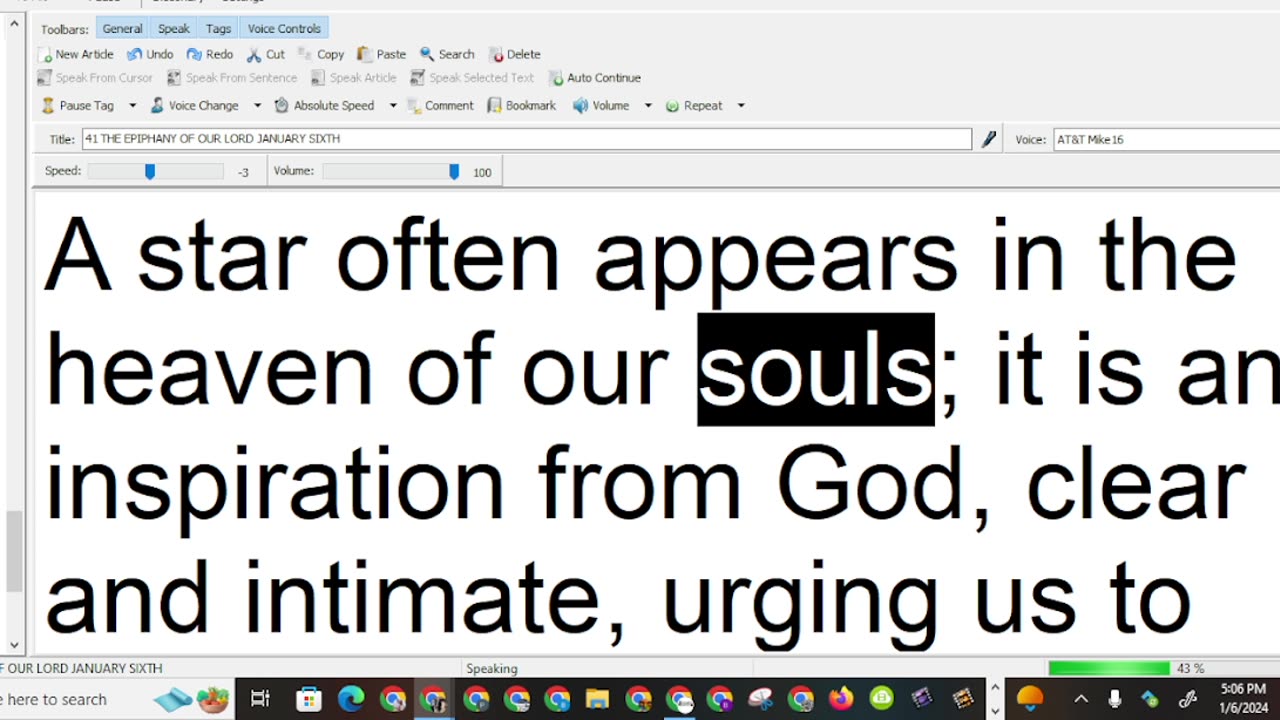Viewport: 1280px width, 720px height.
Task: Toggle the General toolbar
Action: (x=122, y=29)
